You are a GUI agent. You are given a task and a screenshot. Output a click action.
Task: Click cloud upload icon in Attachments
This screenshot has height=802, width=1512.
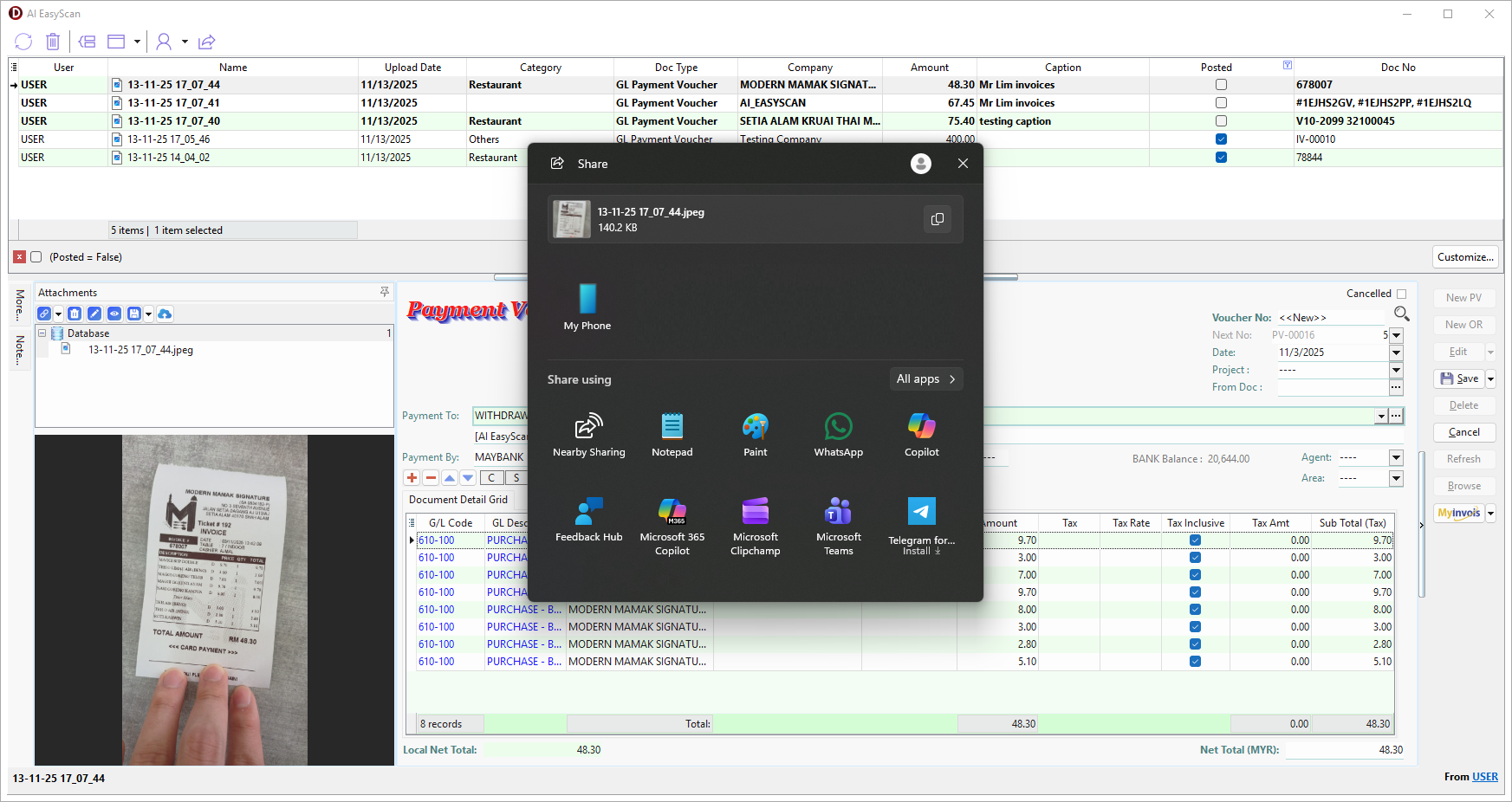coord(165,314)
